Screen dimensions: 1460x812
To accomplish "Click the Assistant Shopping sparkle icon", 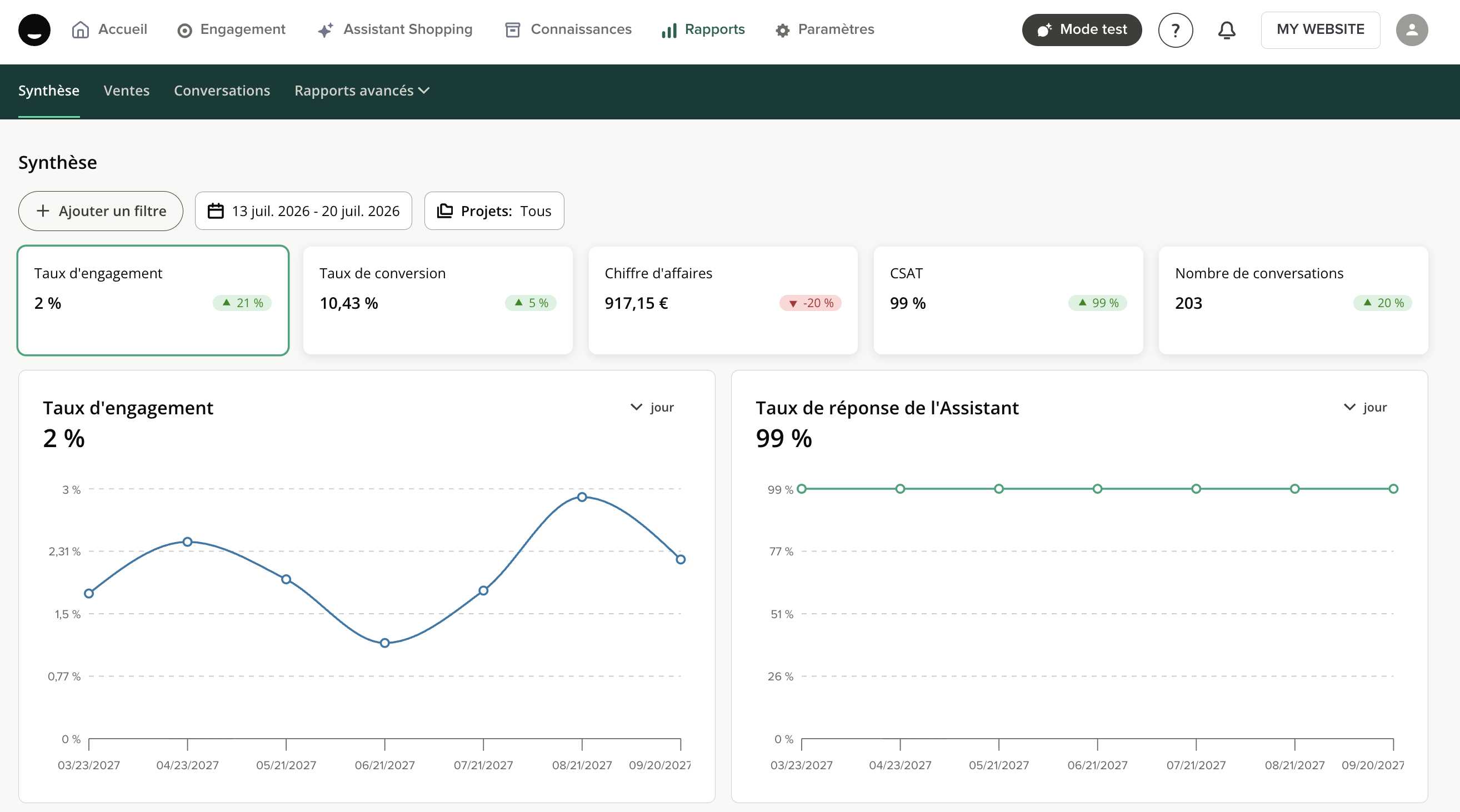I will tap(326, 30).
